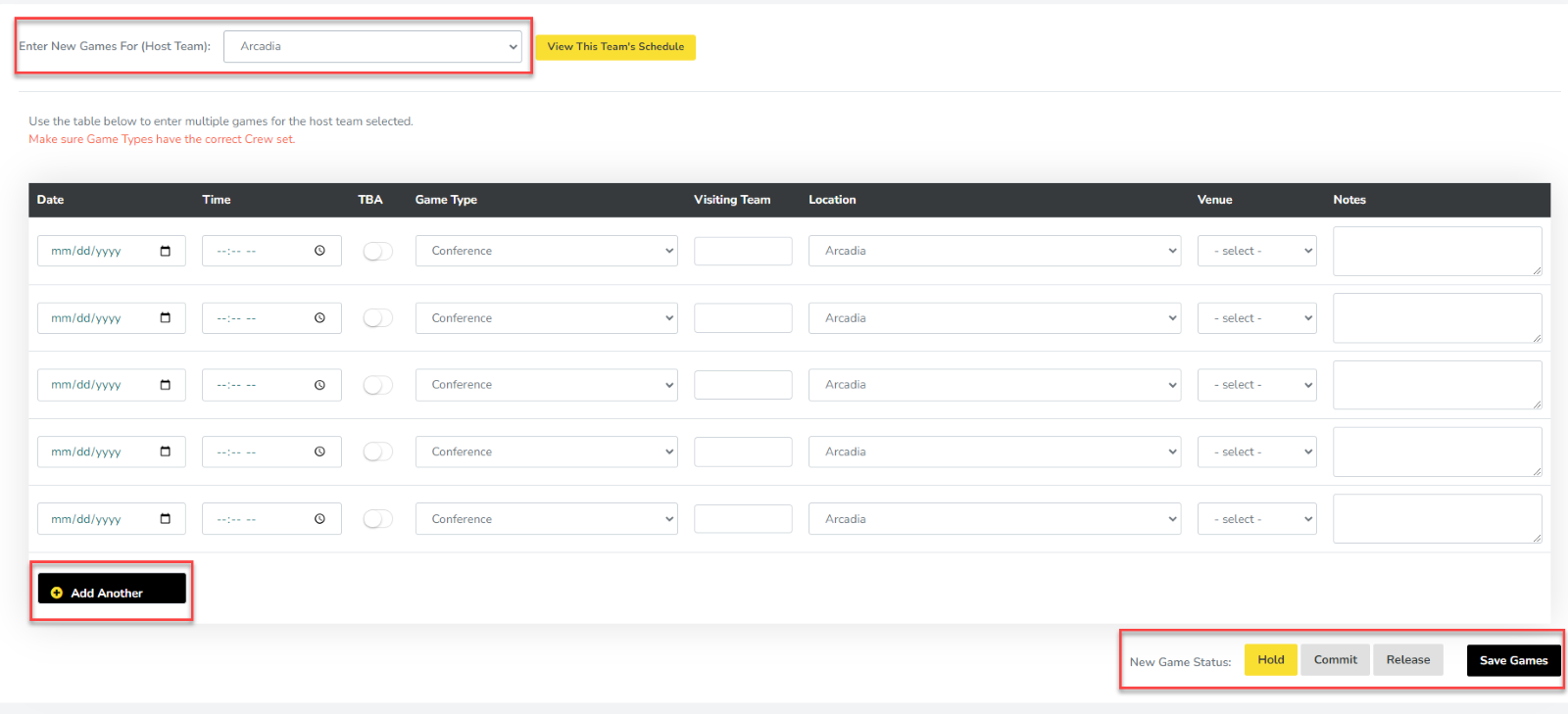The width and height of the screenshot is (1568, 714).
Task: Click clock icon in second row time field
Action: [319, 318]
